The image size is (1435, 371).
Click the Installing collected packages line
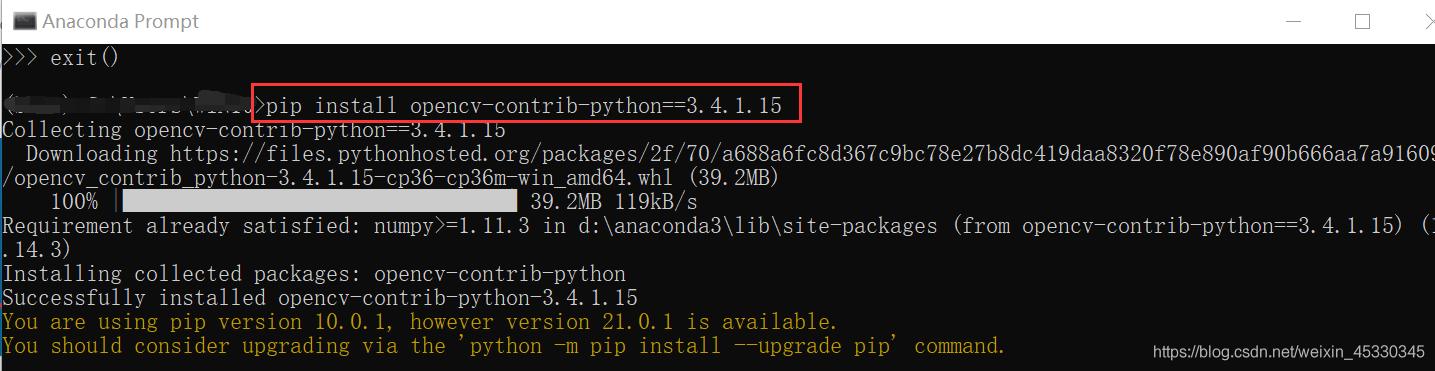coord(314,274)
